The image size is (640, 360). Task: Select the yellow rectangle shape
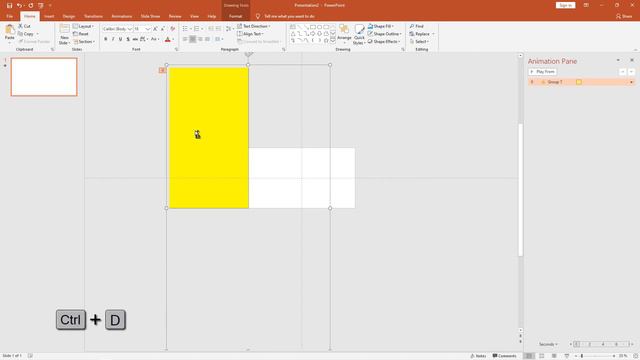(209, 138)
